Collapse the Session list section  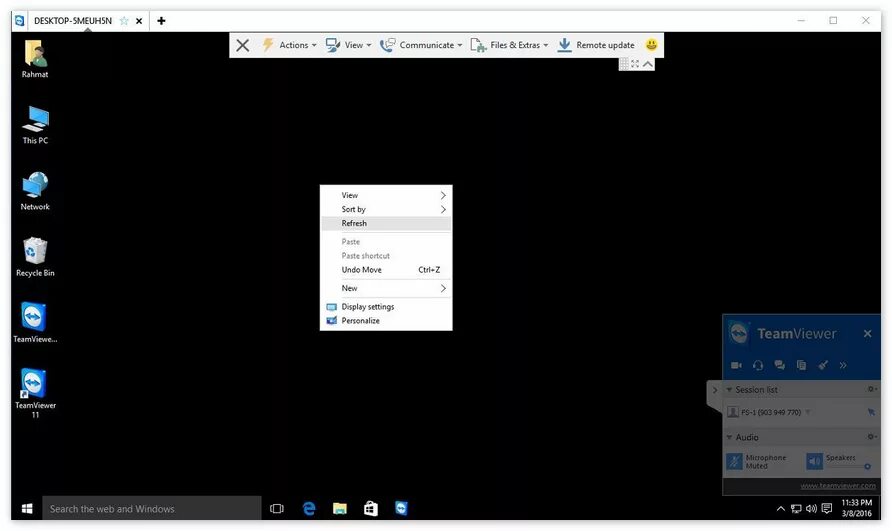pyautogui.click(x=729, y=390)
